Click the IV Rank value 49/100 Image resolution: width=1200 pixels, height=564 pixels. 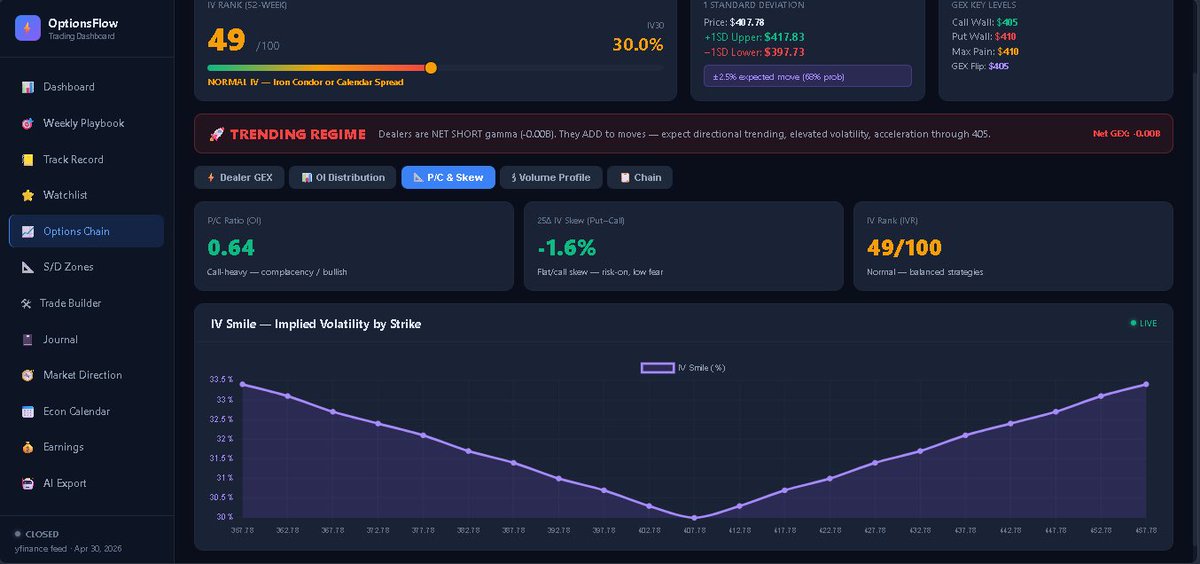click(904, 248)
